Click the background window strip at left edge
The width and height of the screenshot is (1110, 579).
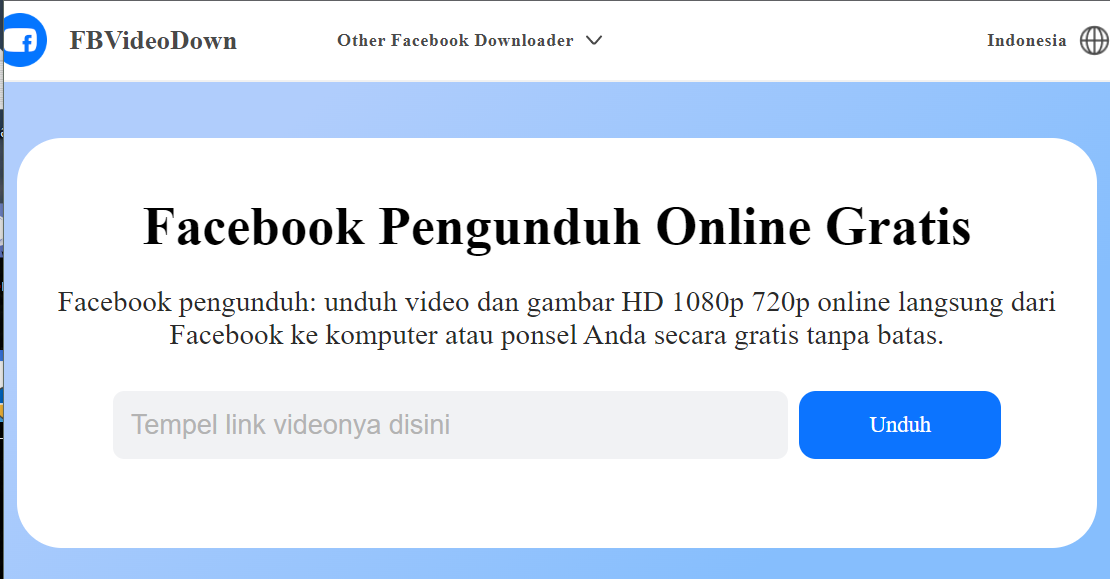(1, 300)
